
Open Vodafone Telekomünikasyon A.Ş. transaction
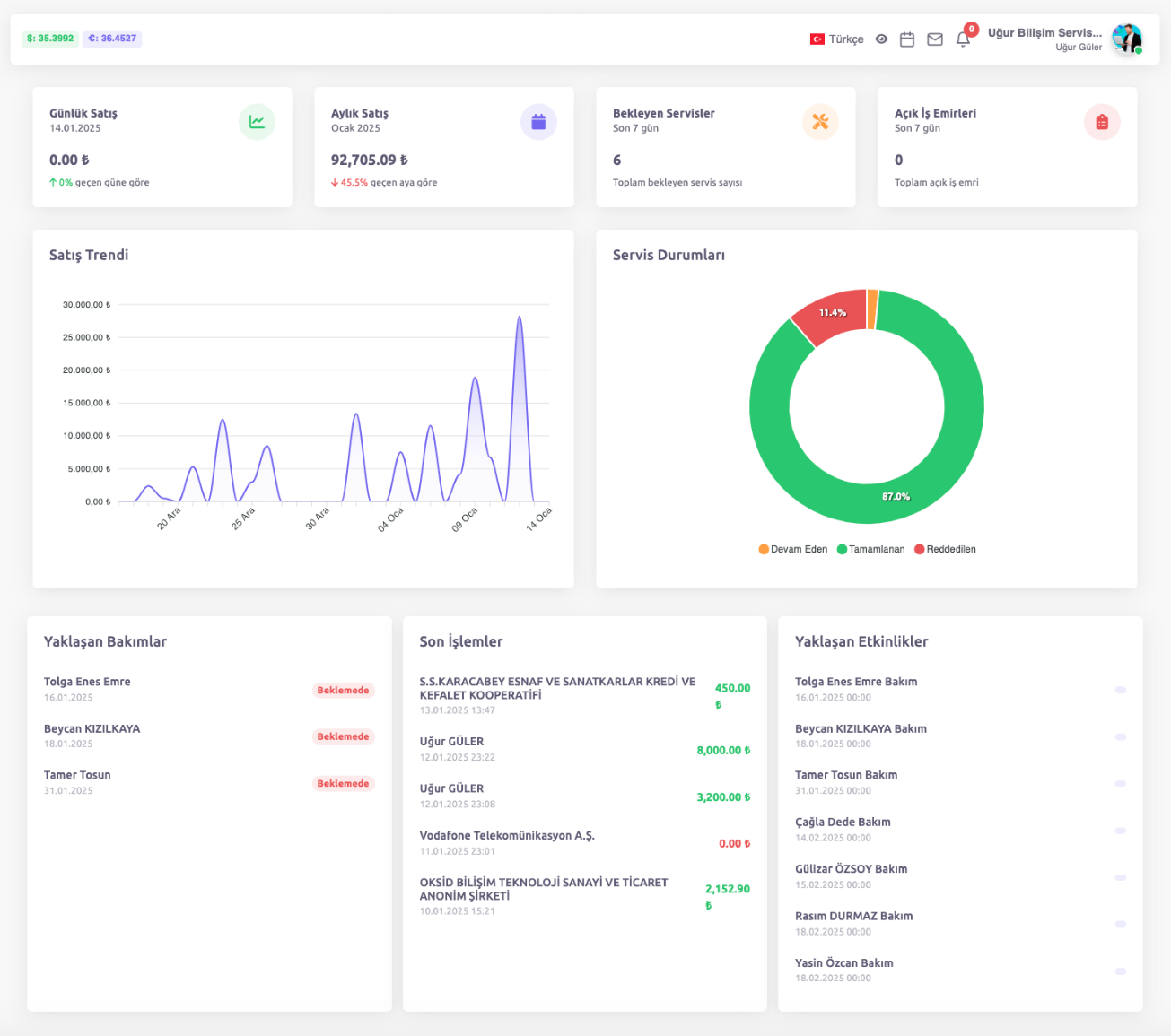pyautogui.click(x=585, y=843)
